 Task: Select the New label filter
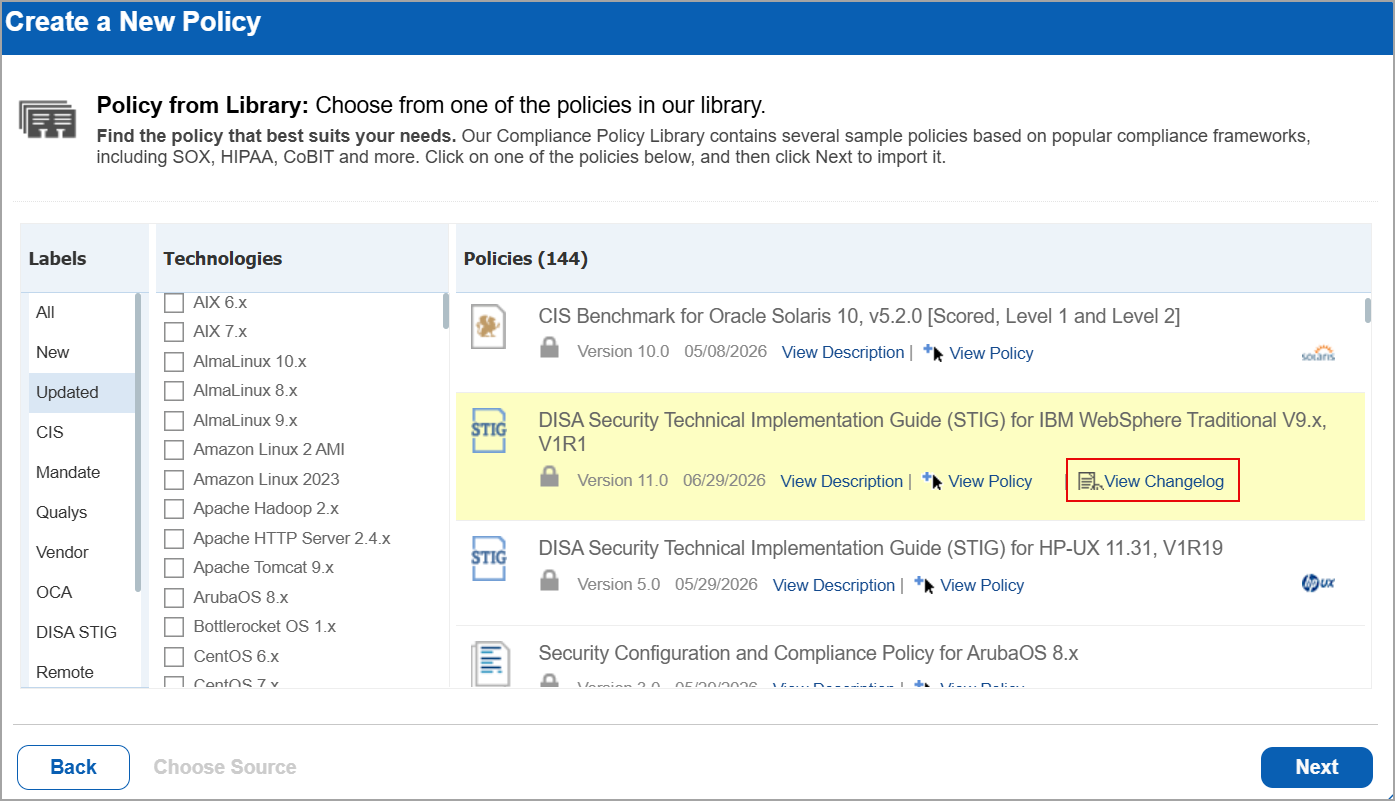[81, 352]
